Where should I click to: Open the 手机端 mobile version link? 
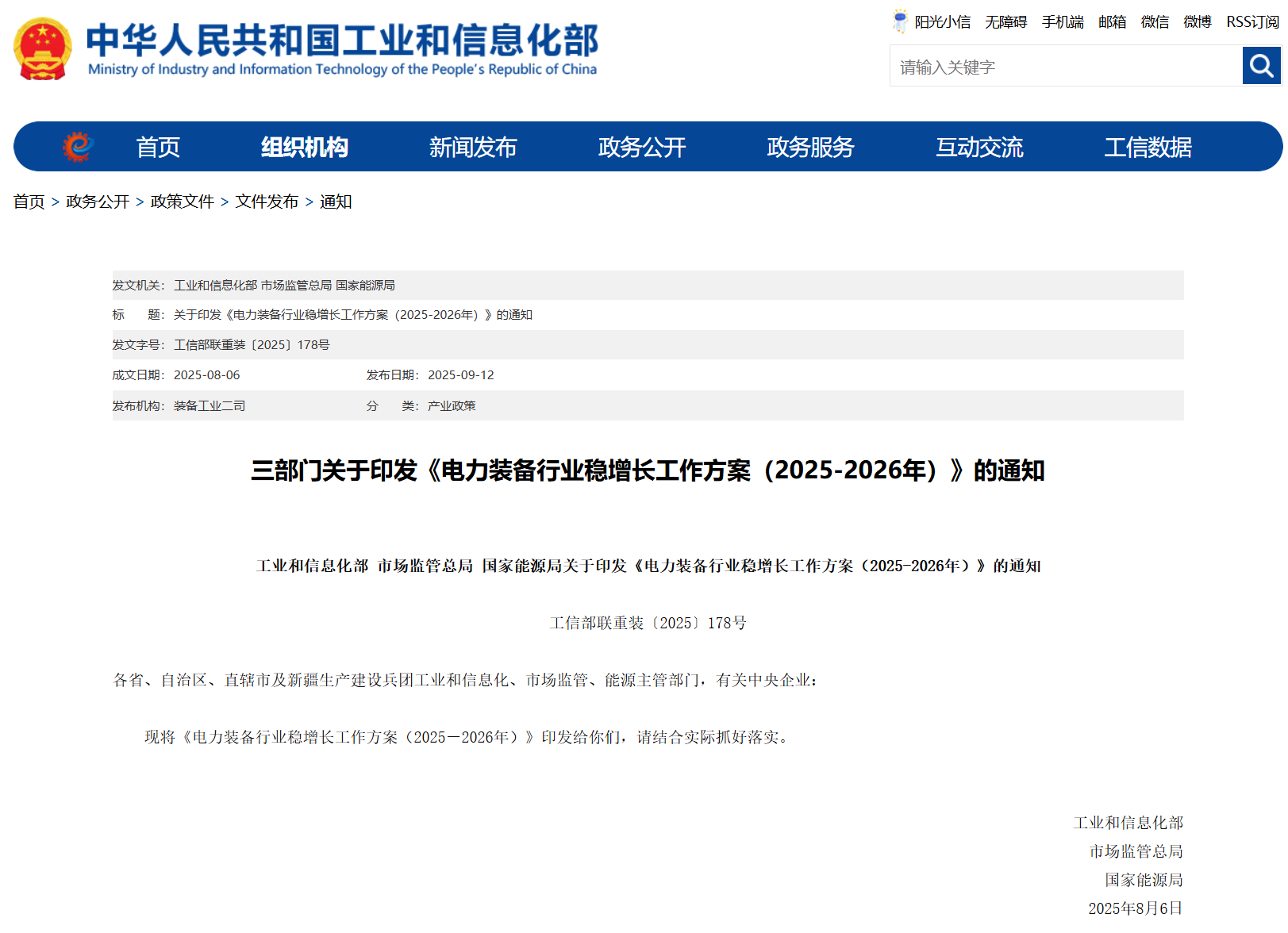pos(1063,22)
